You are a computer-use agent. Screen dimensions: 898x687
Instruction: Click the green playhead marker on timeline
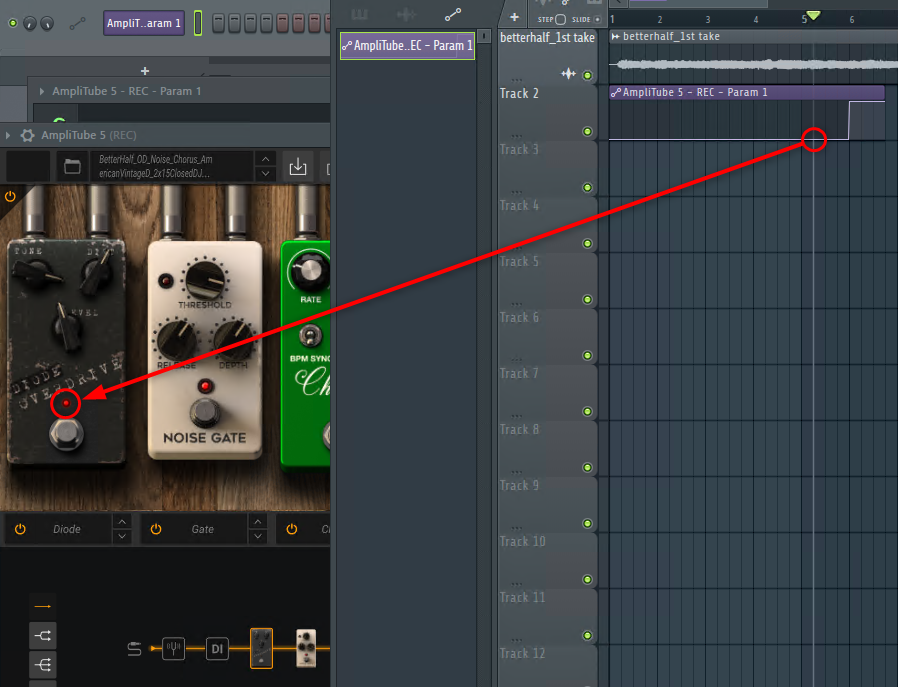[813, 15]
